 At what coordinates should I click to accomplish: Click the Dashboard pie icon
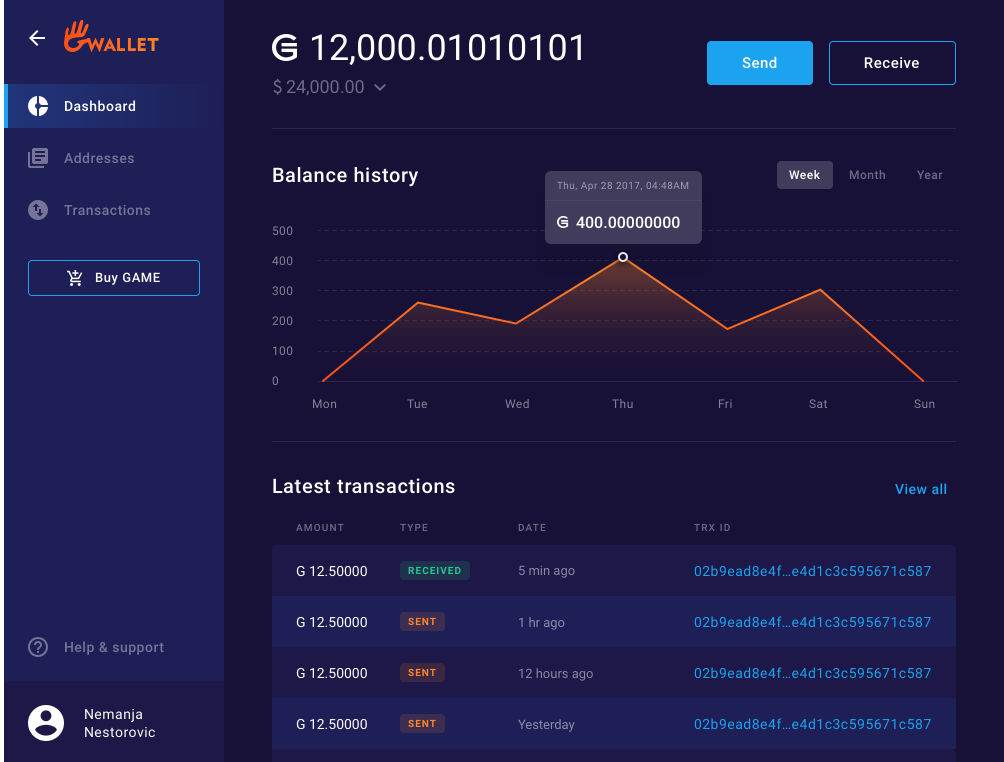click(x=38, y=106)
